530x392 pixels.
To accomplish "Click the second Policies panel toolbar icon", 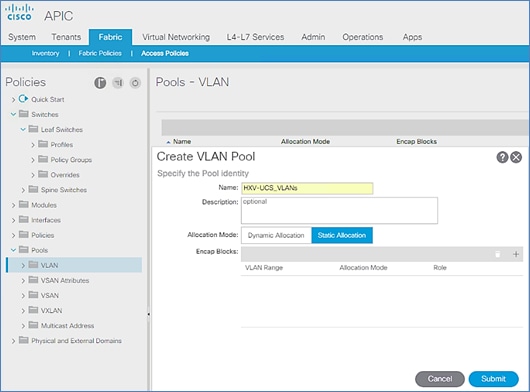I will (x=118, y=82).
